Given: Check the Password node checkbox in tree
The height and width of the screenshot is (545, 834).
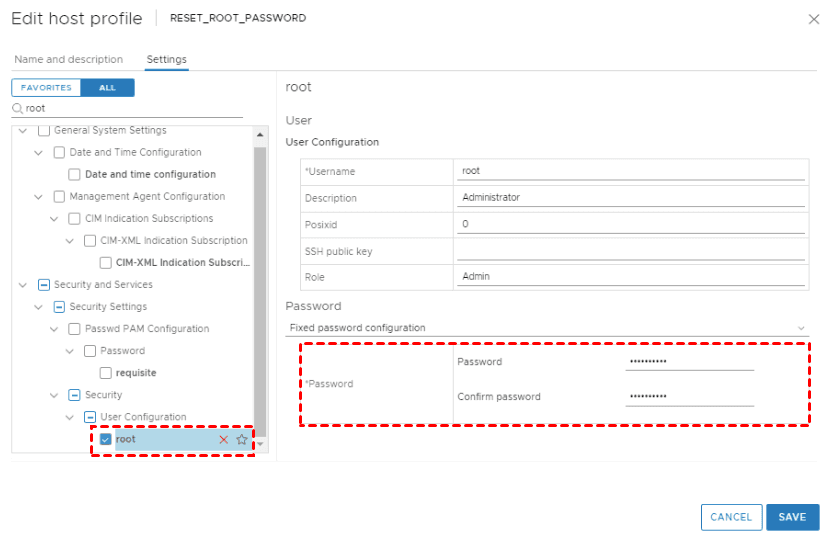Looking at the screenshot, I should tap(90, 351).
